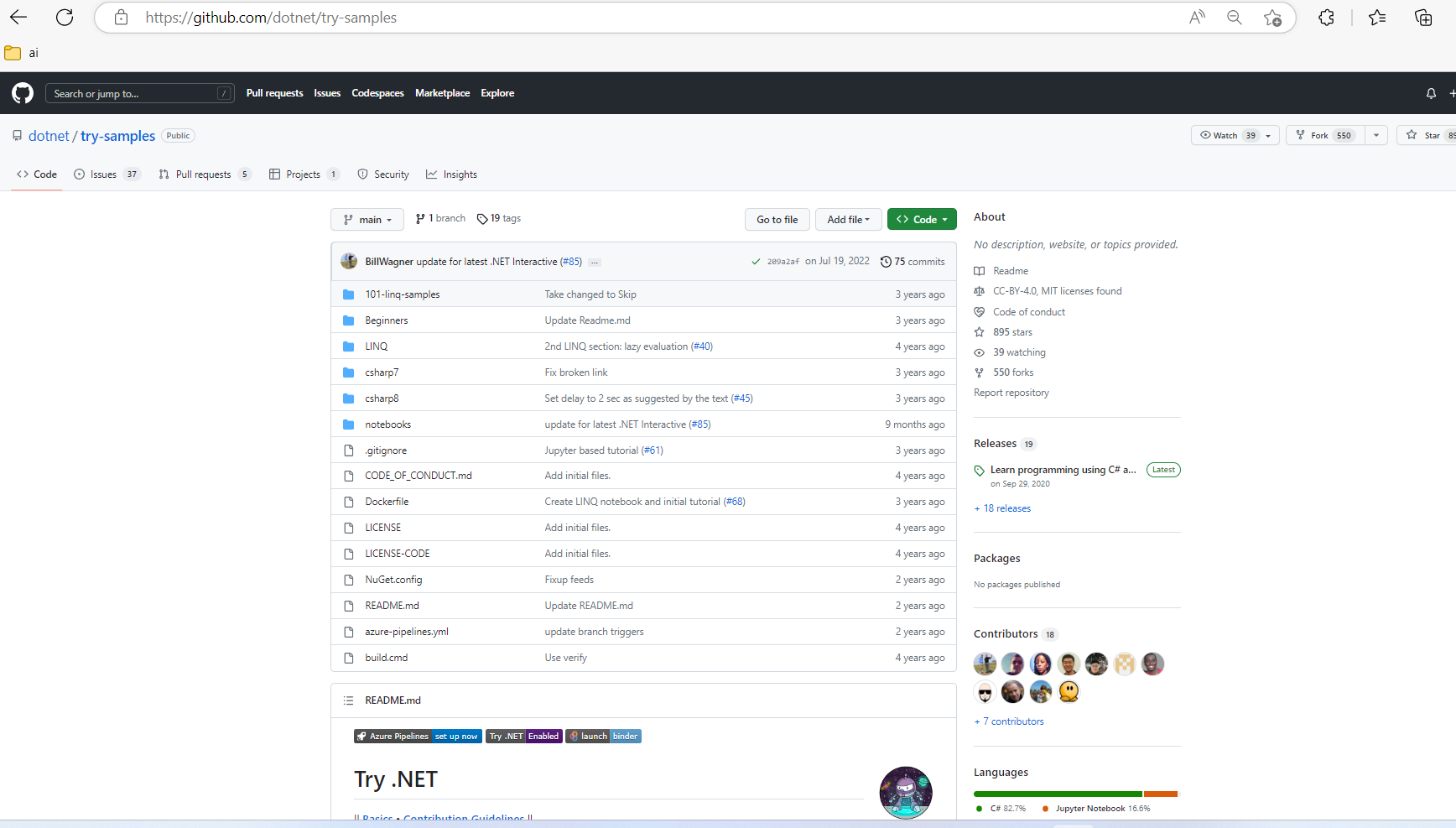Click BillWagner's avatar in the commit bar
The image size is (1456, 828).
349,261
